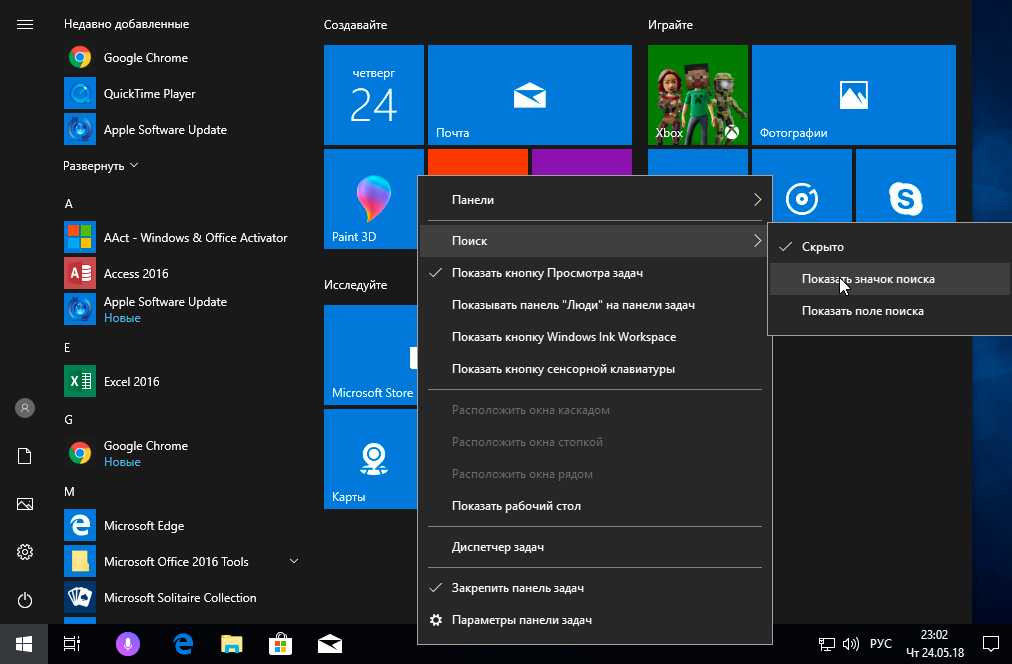Select Показать поле поиска option
This screenshot has height=664, width=1012.
coord(889,311)
